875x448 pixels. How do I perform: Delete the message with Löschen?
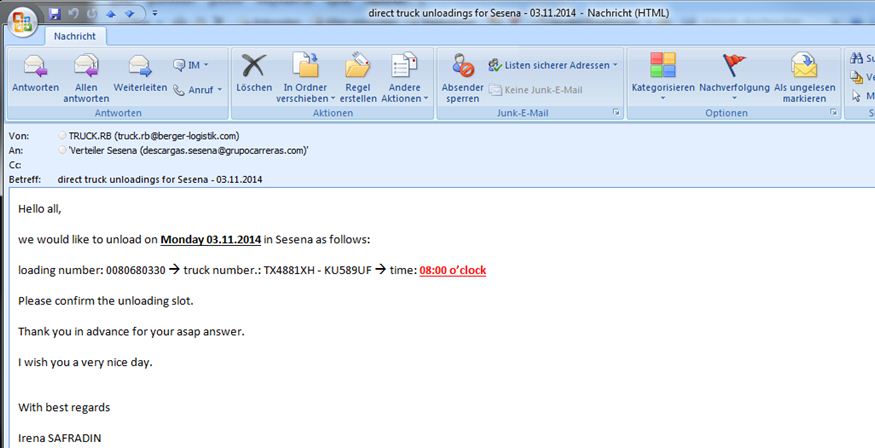(x=254, y=73)
